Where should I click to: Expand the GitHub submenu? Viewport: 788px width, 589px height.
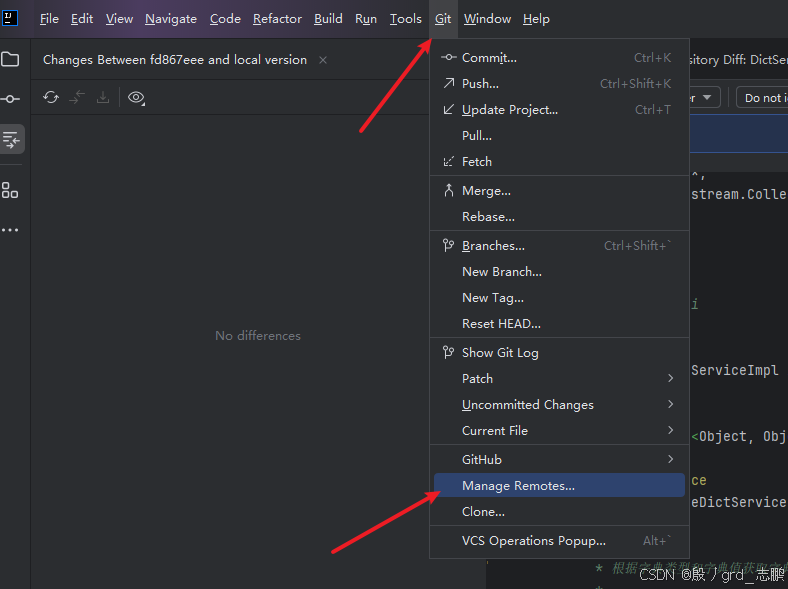coord(559,460)
